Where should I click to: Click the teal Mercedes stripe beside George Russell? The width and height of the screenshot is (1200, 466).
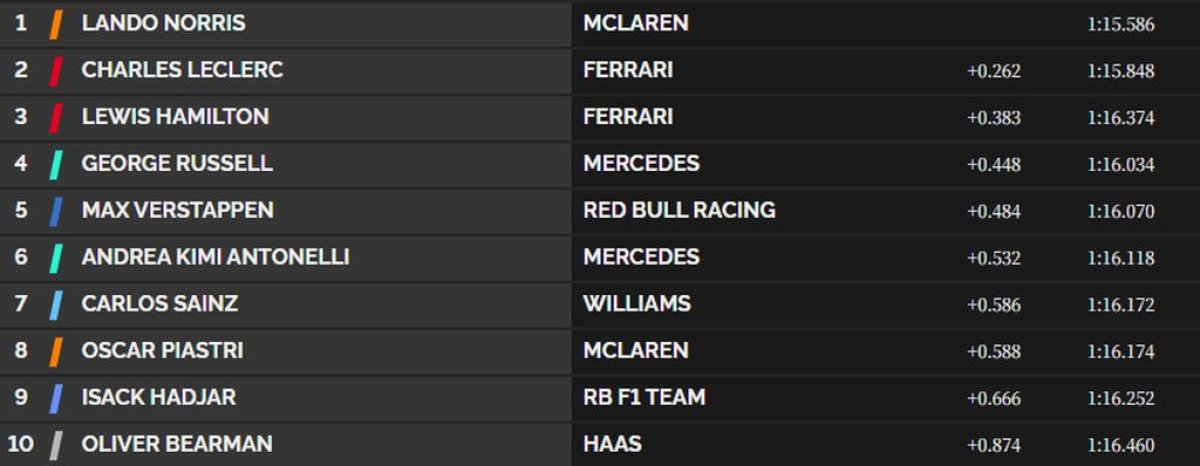pyautogui.click(x=57, y=164)
